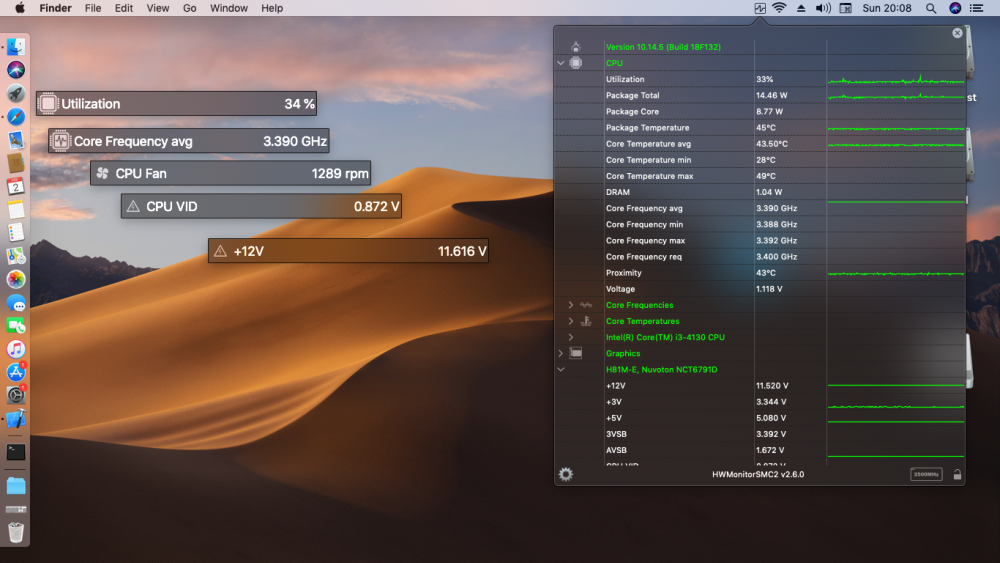1000x563 pixels.
Task: Open Photos from the Dock
Action: click(16, 279)
